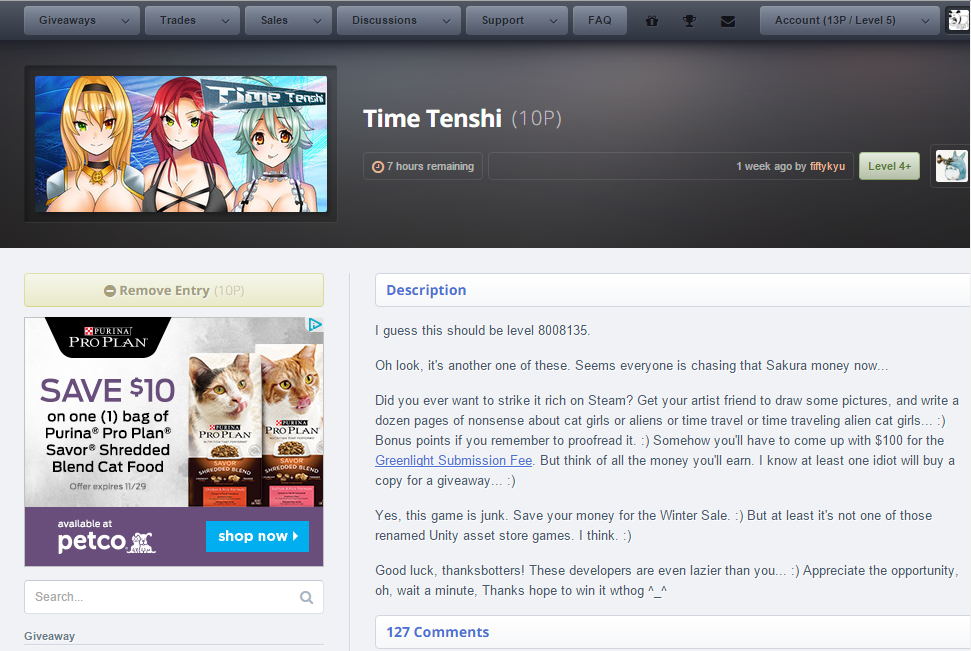Click the 1 week ago timestamp
This screenshot has width=971, height=651.
click(x=764, y=166)
